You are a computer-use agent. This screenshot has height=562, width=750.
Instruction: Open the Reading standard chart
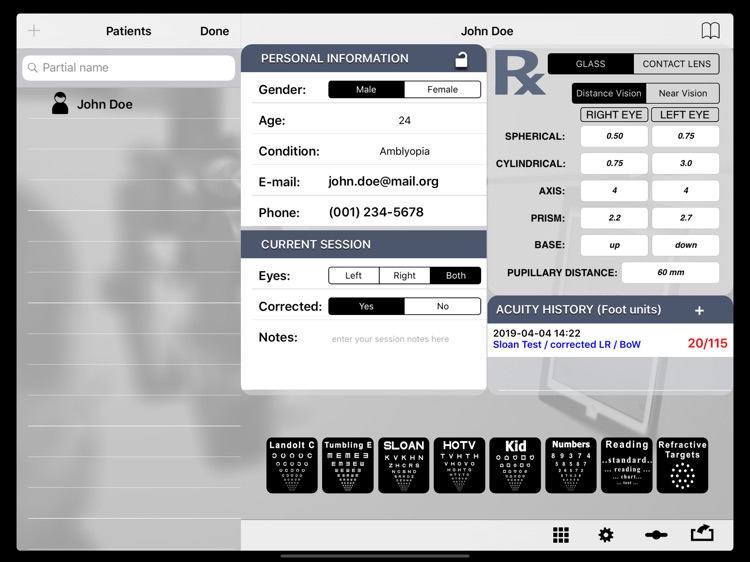pos(627,465)
